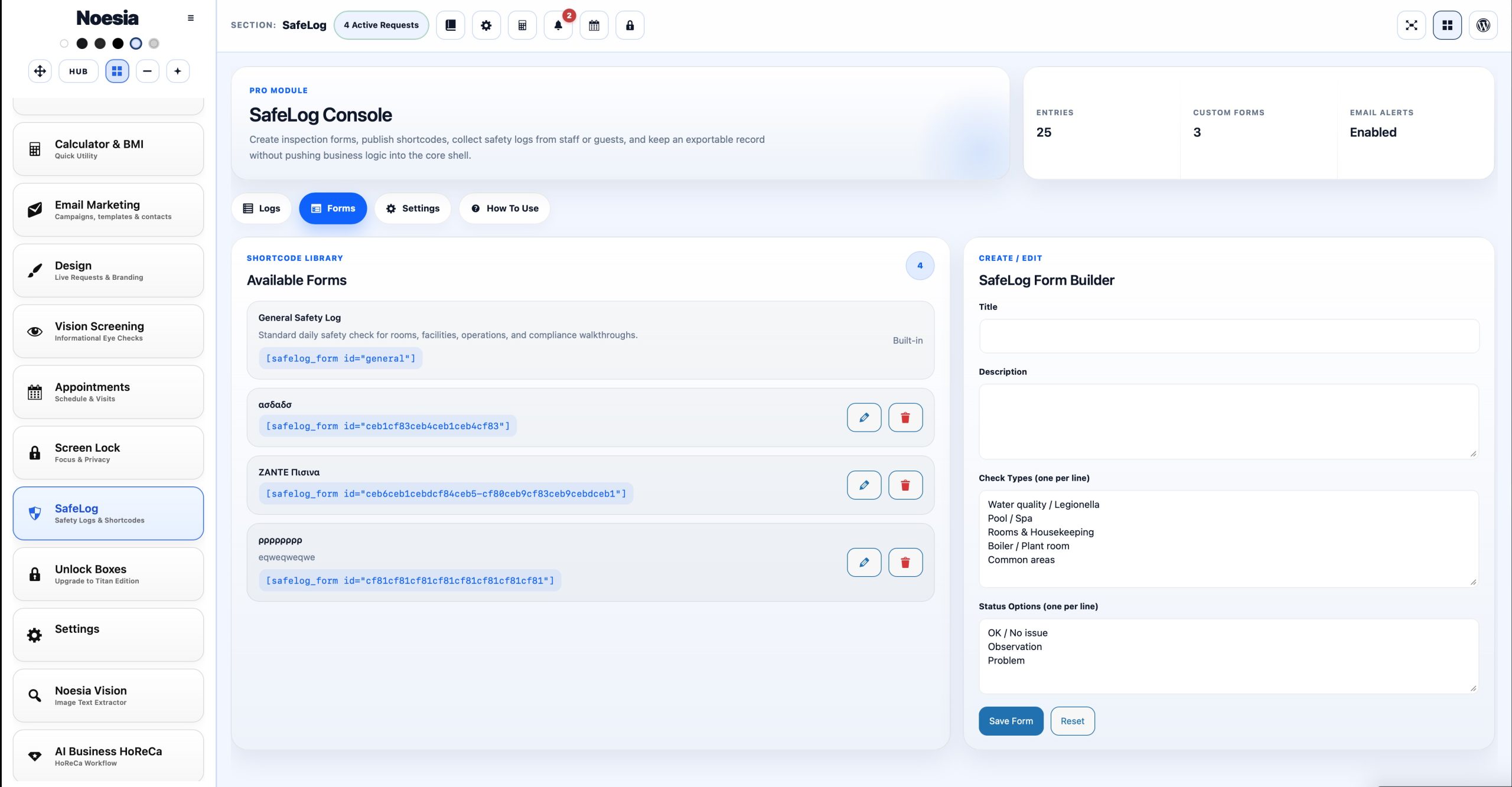Image resolution: width=1512 pixels, height=787 pixels.
Task: Select the Forms tab
Action: pyautogui.click(x=333, y=208)
